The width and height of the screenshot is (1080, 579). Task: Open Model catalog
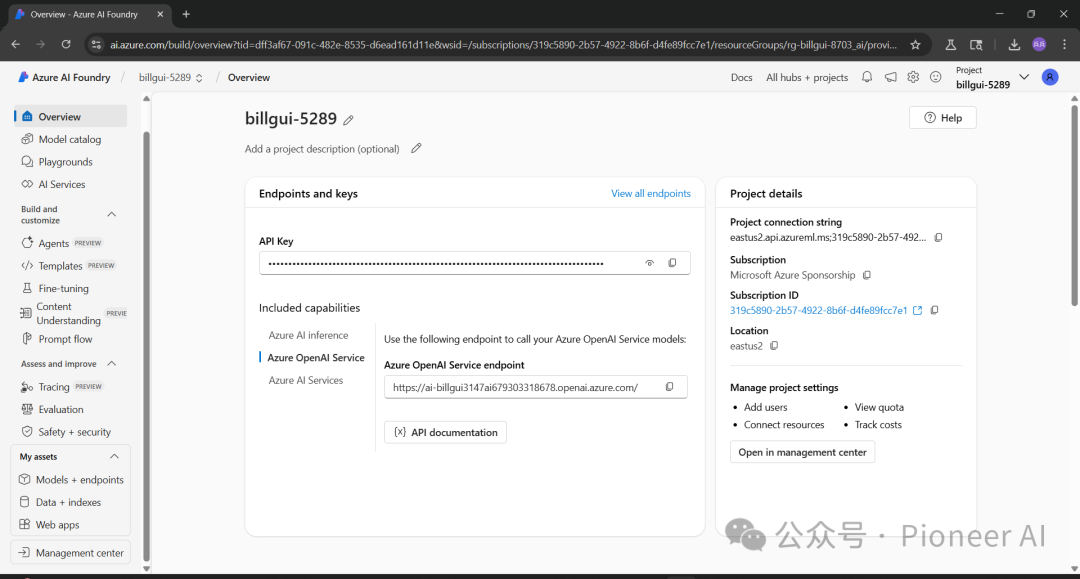tap(70, 139)
